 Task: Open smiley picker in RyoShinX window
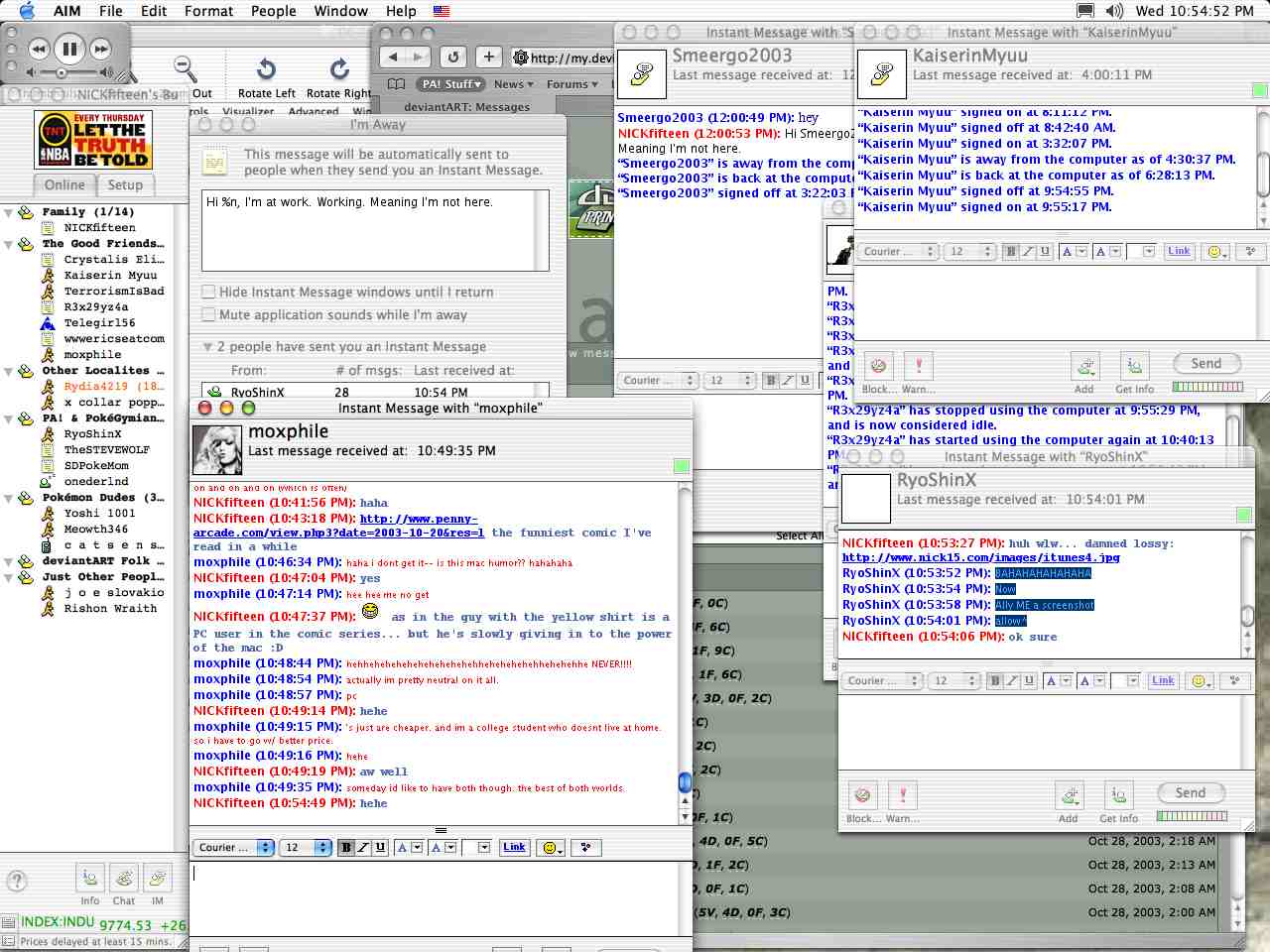pyautogui.click(x=1200, y=681)
